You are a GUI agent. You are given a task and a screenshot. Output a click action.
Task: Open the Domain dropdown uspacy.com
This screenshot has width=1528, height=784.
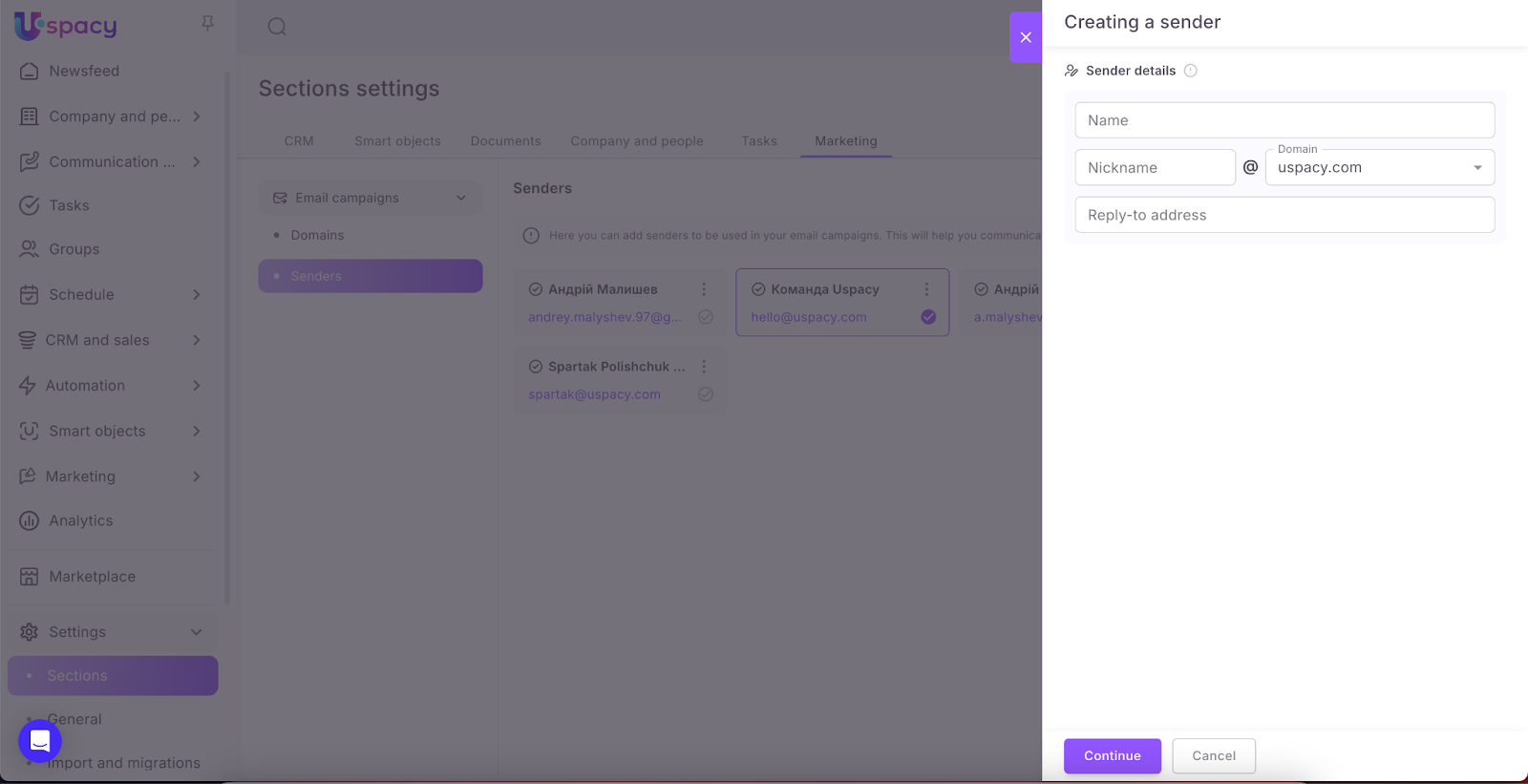click(x=1379, y=168)
